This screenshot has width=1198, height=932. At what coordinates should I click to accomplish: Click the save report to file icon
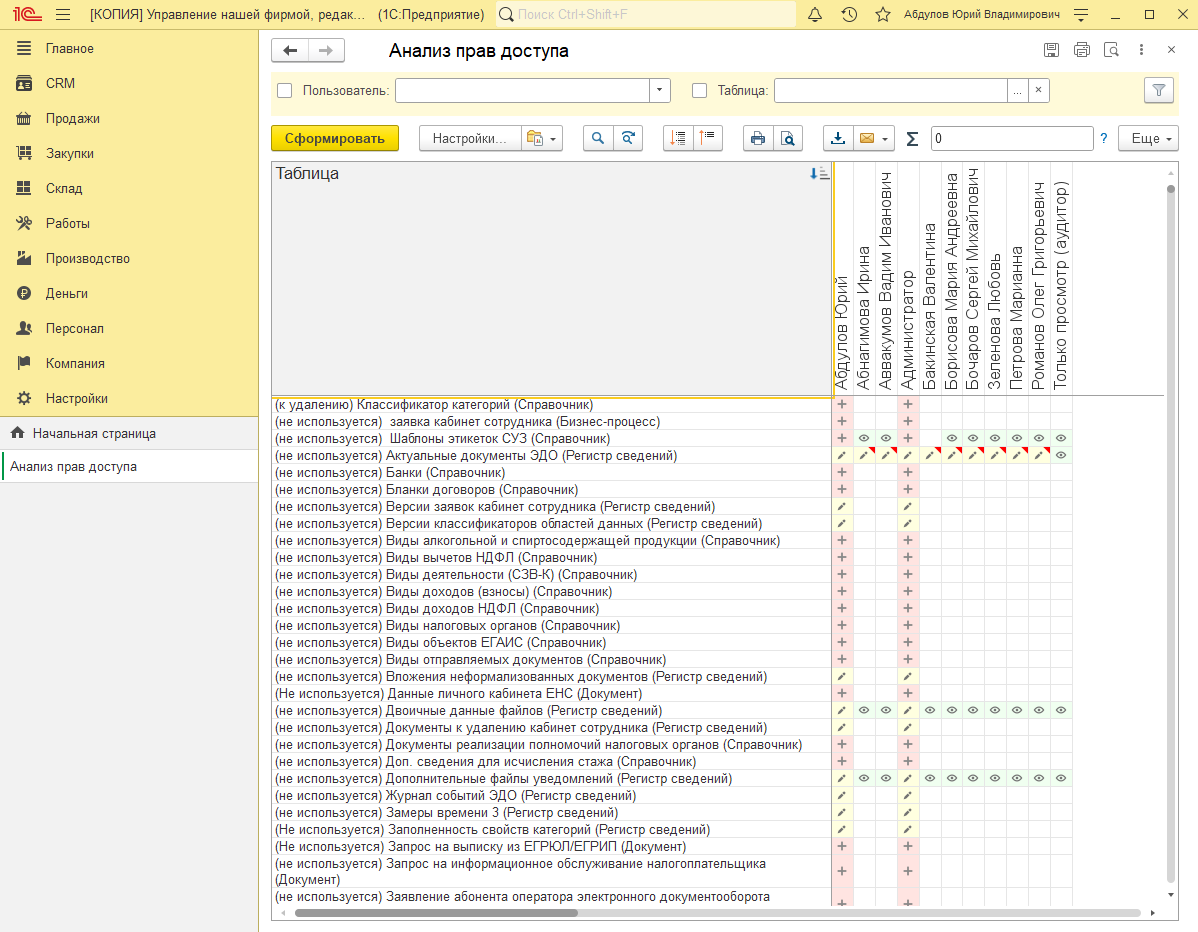[838, 138]
